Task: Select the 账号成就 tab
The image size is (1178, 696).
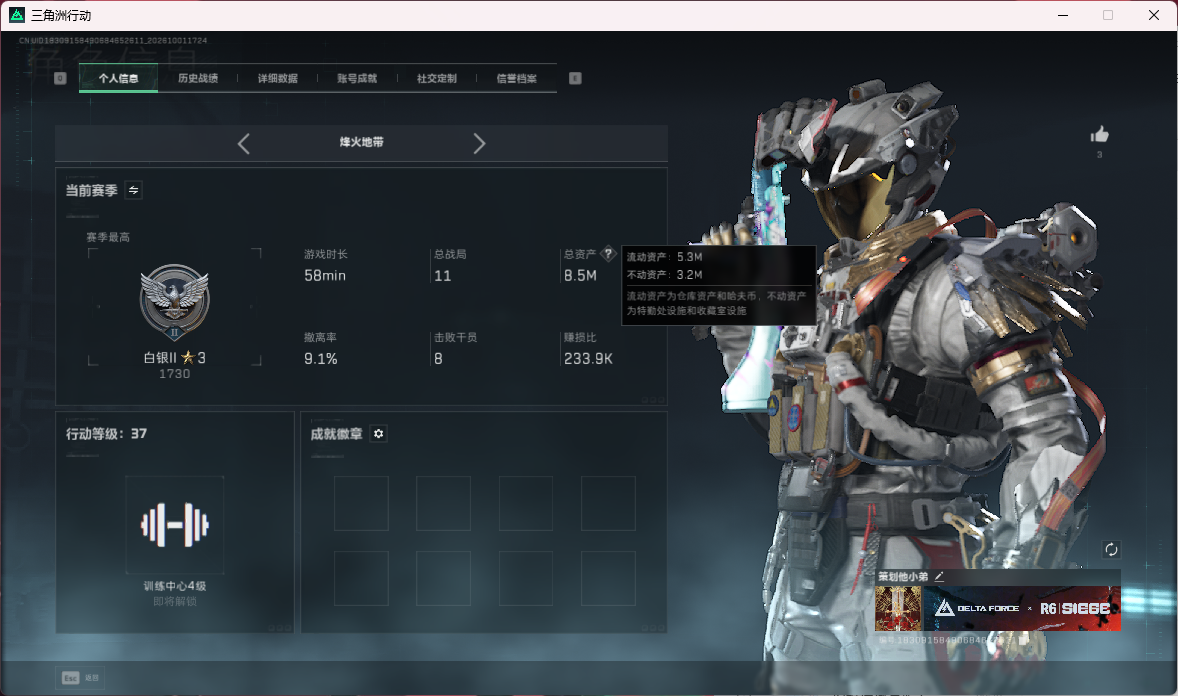Action: (357, 78)
